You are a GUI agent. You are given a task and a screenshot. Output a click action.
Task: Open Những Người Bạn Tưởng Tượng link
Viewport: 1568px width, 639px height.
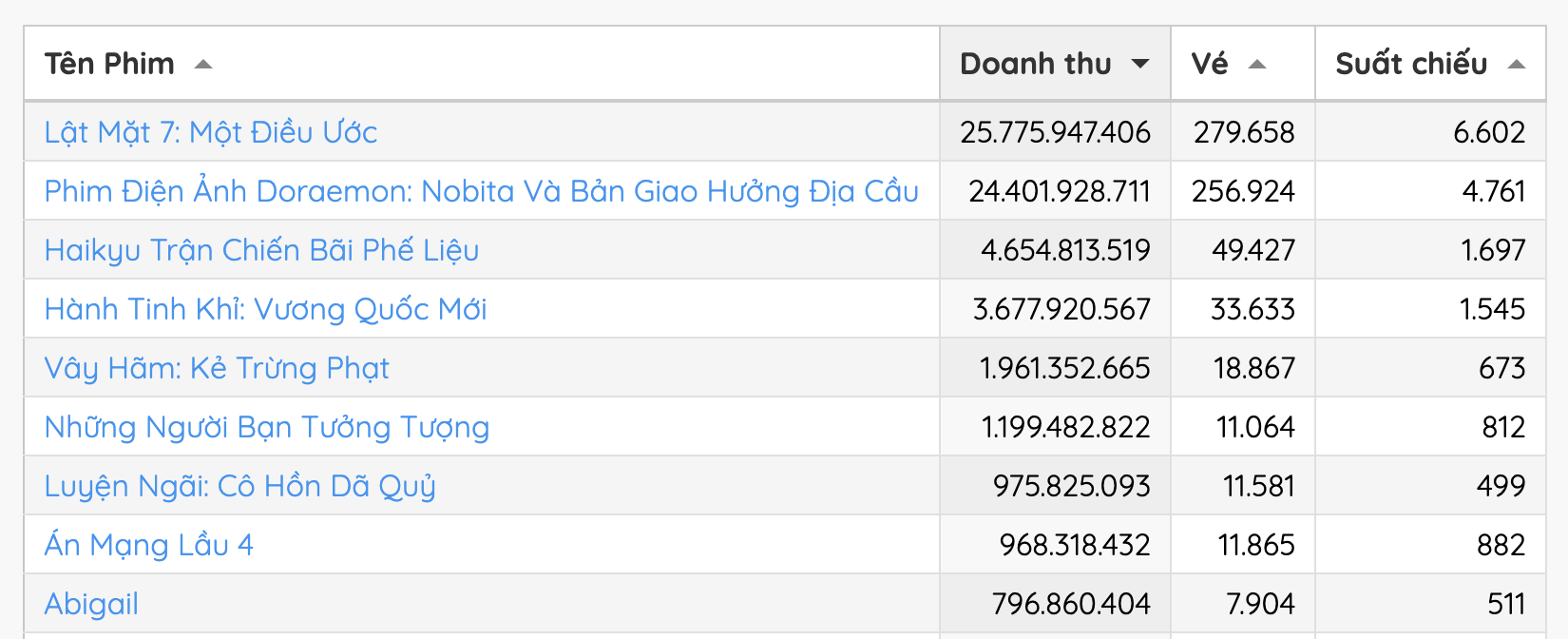267,427
